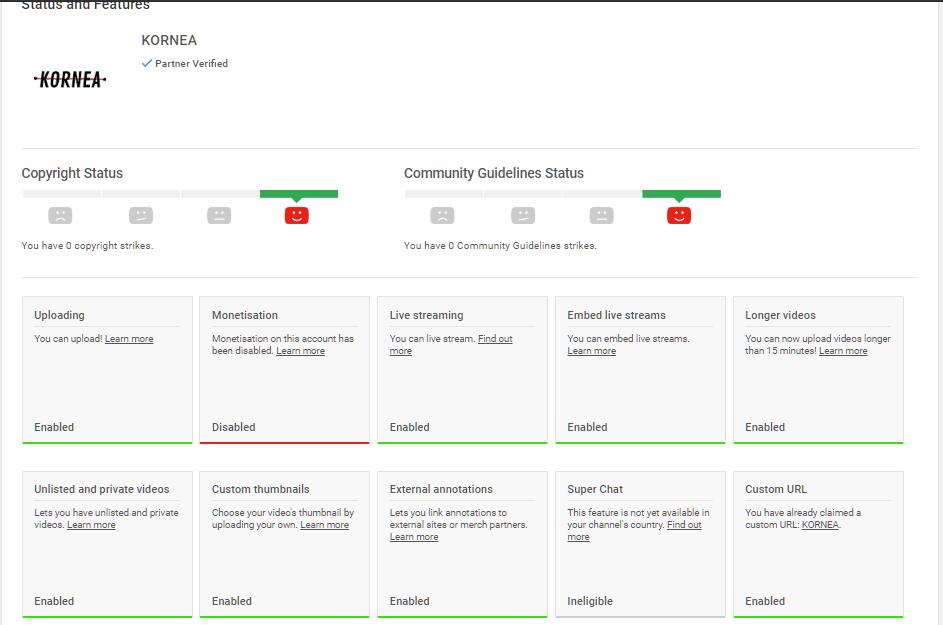This screenshot has height=625, width=943.
Task: Click the saddest face icon under Copyright Status
Action: [x=60, y=215]
